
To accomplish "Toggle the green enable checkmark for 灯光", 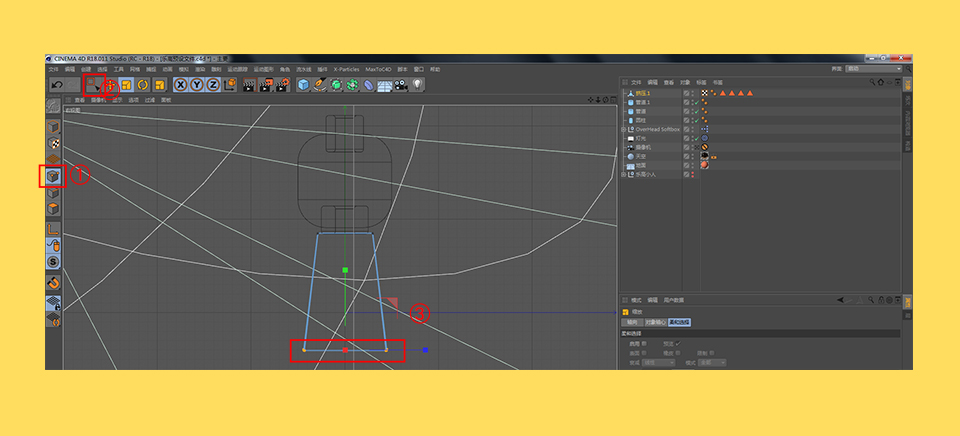I will [697, 138].
